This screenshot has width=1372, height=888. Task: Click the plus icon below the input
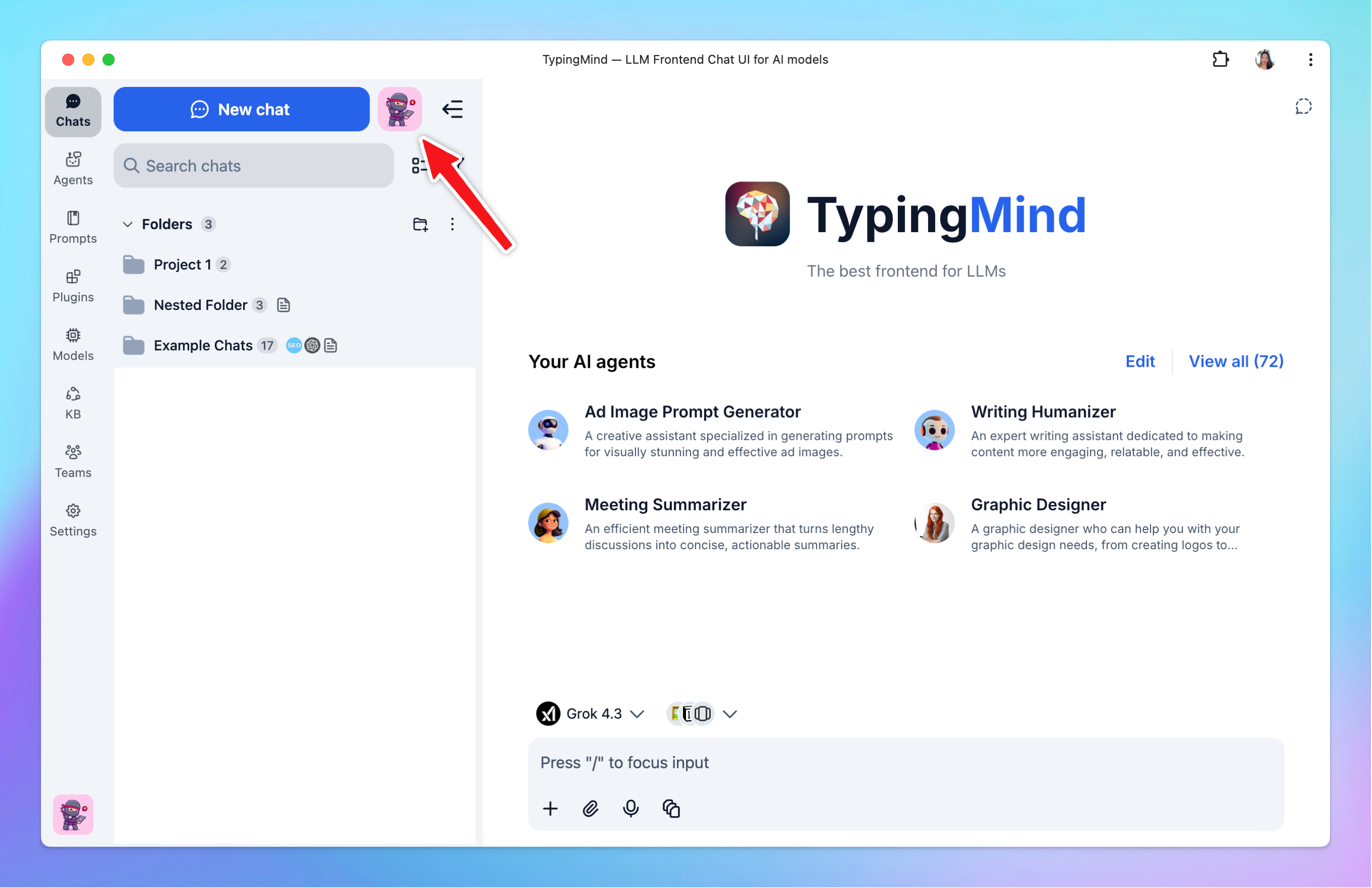click(551, 809)
